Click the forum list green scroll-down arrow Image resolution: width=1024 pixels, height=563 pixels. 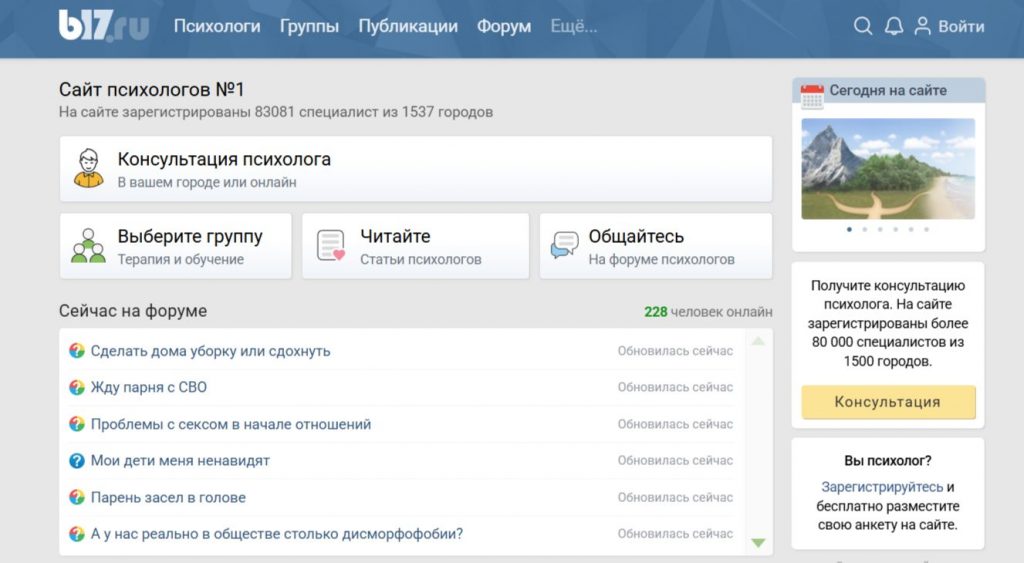[x=758, y=543]
